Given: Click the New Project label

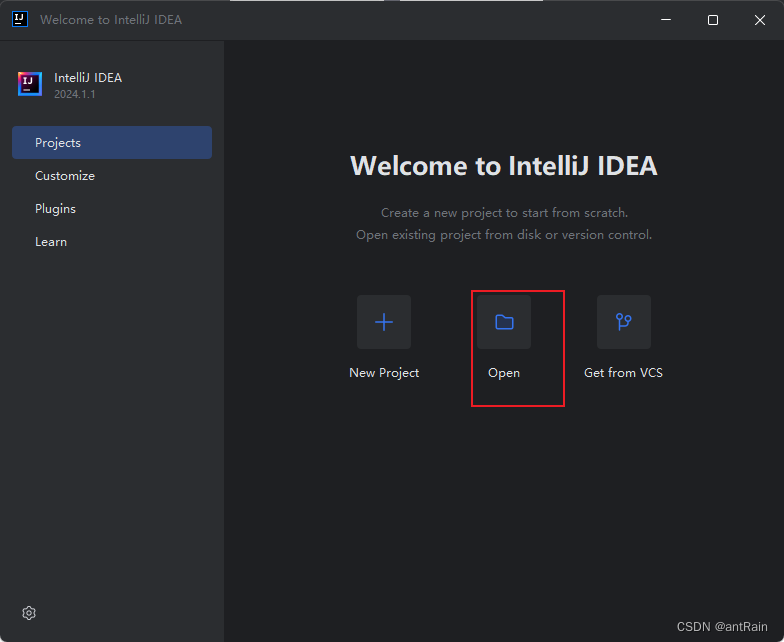Looking at the screenshot, I should (x=384, y=373).
